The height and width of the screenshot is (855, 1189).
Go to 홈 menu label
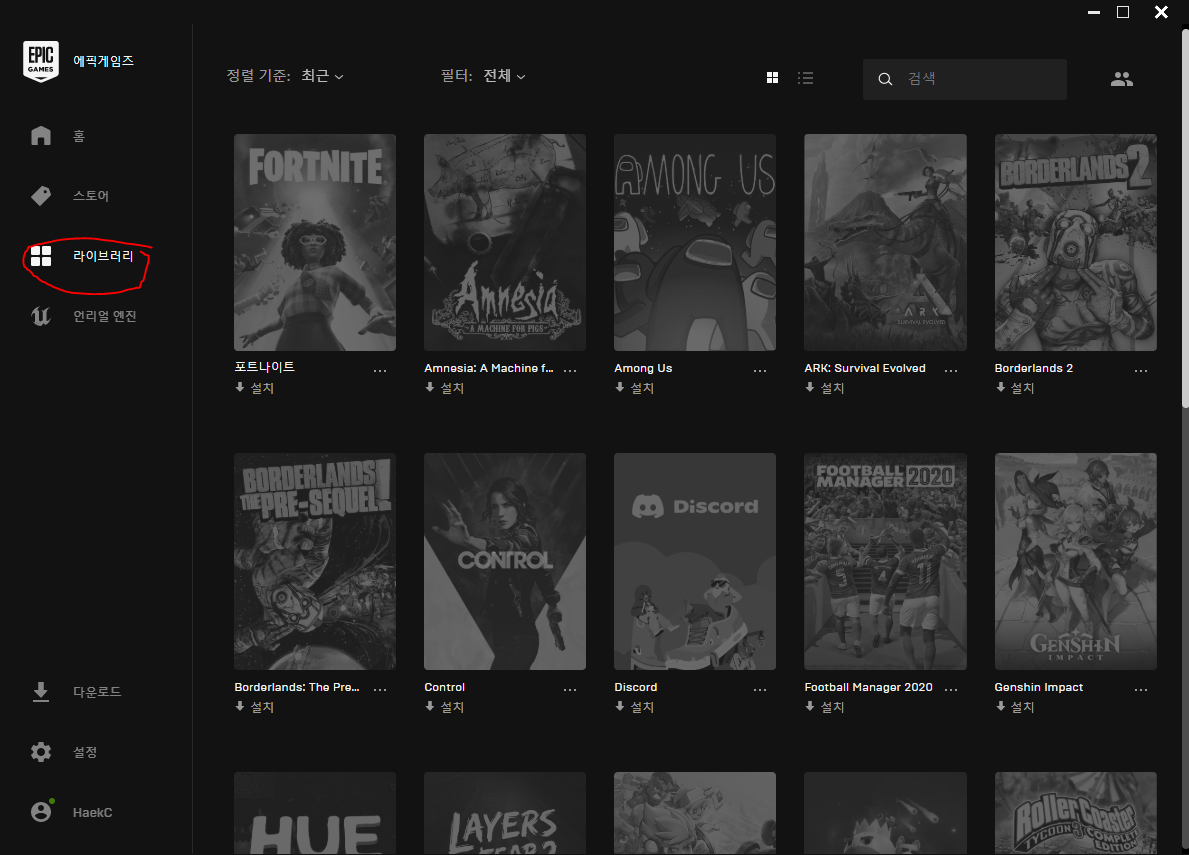(x=79, y=136)
